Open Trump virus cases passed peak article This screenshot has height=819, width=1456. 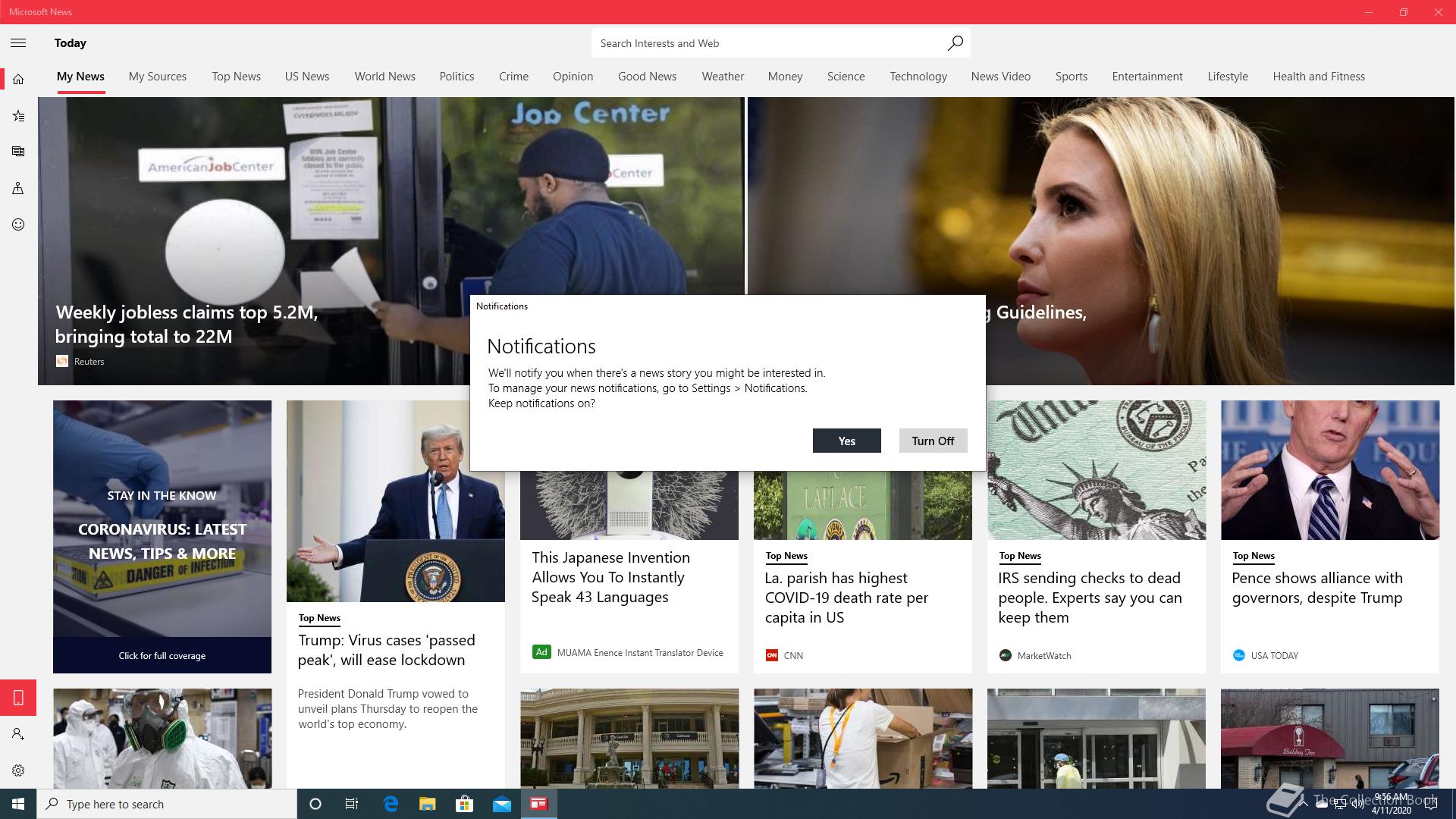(387, 650)
